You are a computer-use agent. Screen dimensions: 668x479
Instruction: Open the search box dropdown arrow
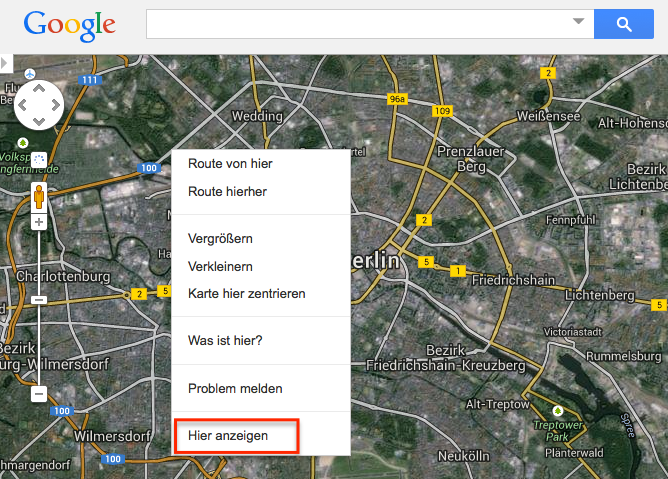577,22
